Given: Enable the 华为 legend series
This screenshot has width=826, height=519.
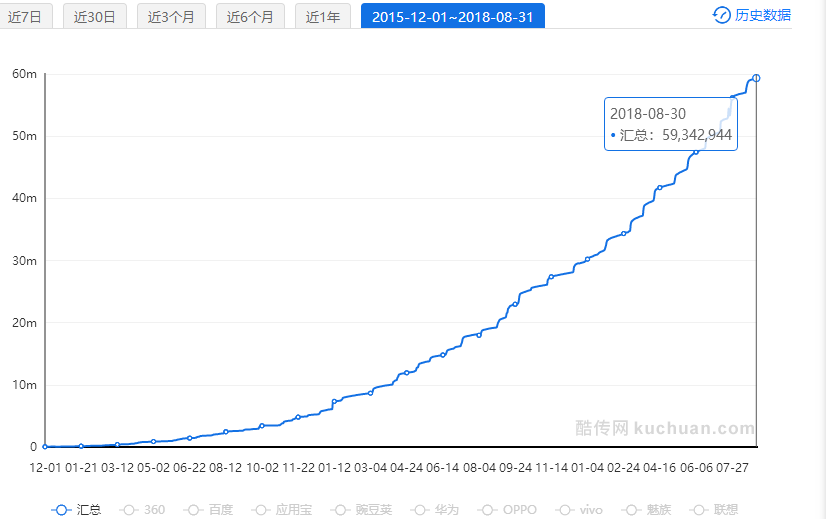Looking at the screenshot, I should [435, 509].
